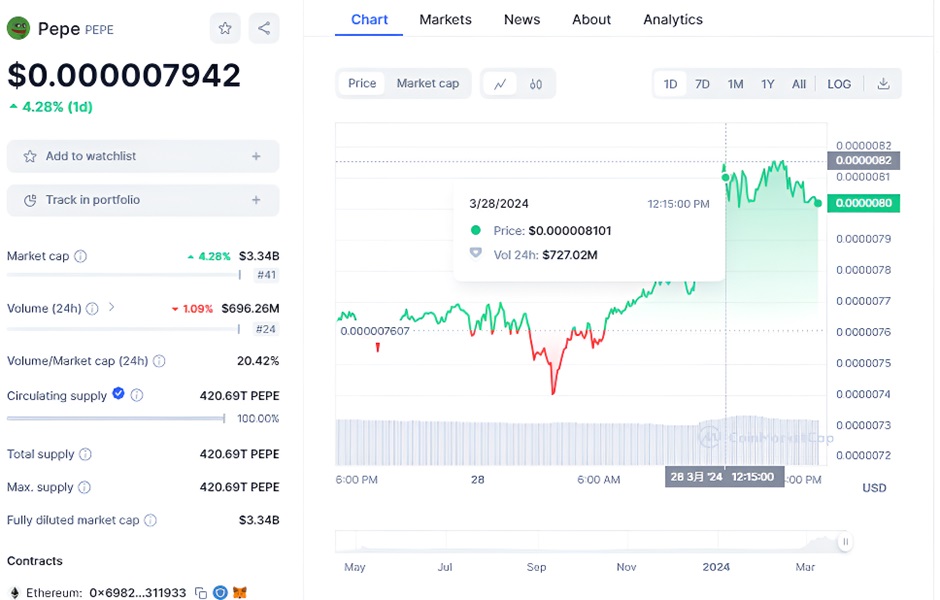Screen dimensions: 940x600
Task: Enable LOG scale on the chart
Action: point(839,84)
